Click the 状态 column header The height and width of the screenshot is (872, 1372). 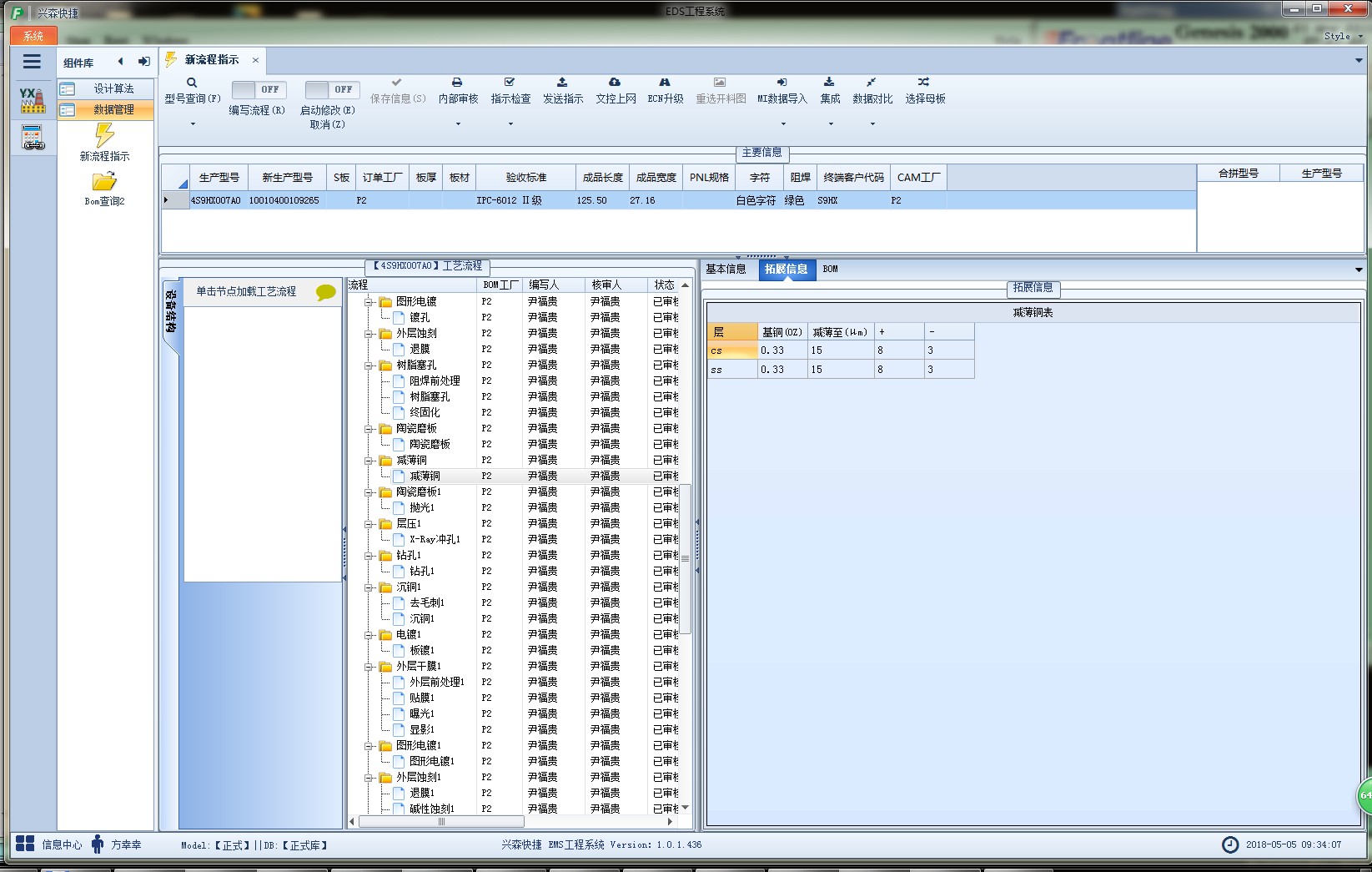(664, 285)
